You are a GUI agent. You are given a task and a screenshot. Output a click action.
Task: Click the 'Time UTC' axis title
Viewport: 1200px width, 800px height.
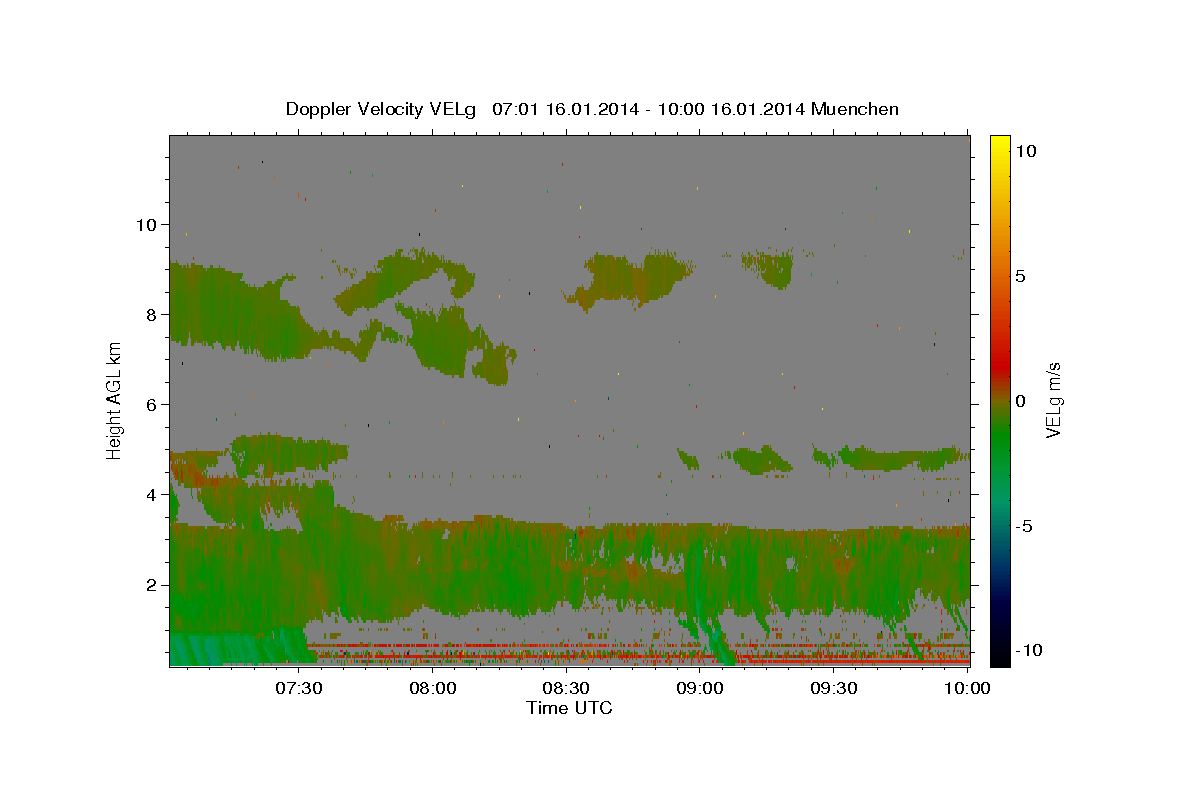tap(569, 708)
